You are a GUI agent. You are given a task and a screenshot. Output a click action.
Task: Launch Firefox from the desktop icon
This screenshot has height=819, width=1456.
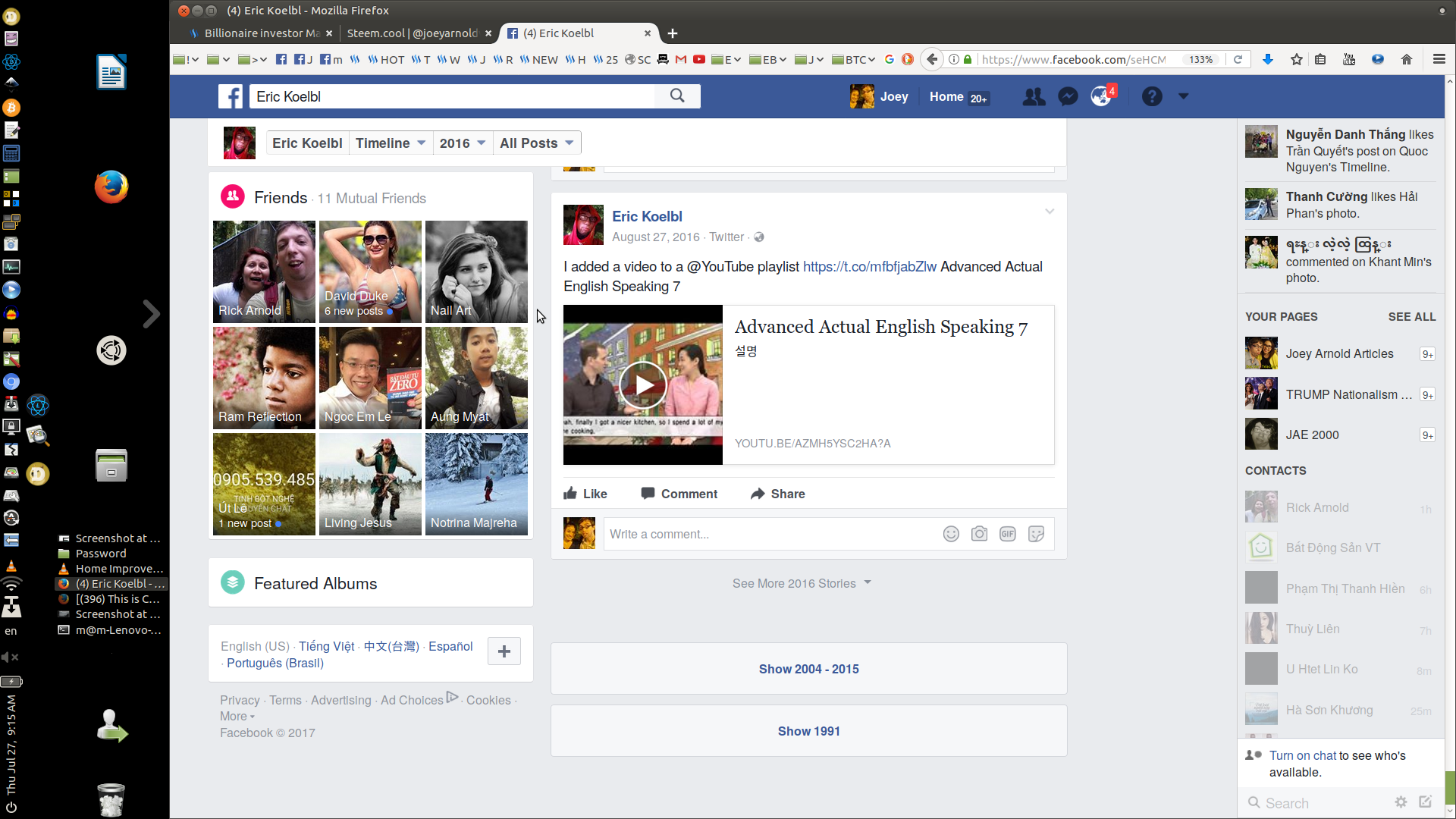[x=111, y=187]
